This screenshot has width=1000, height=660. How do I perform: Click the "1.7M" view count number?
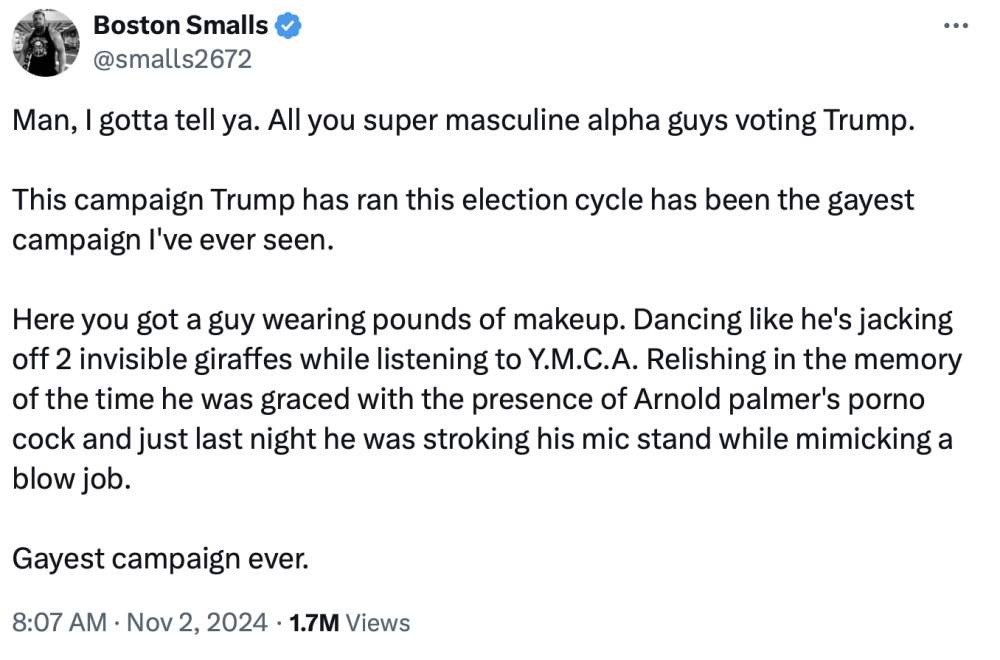(x=314, y=622)
